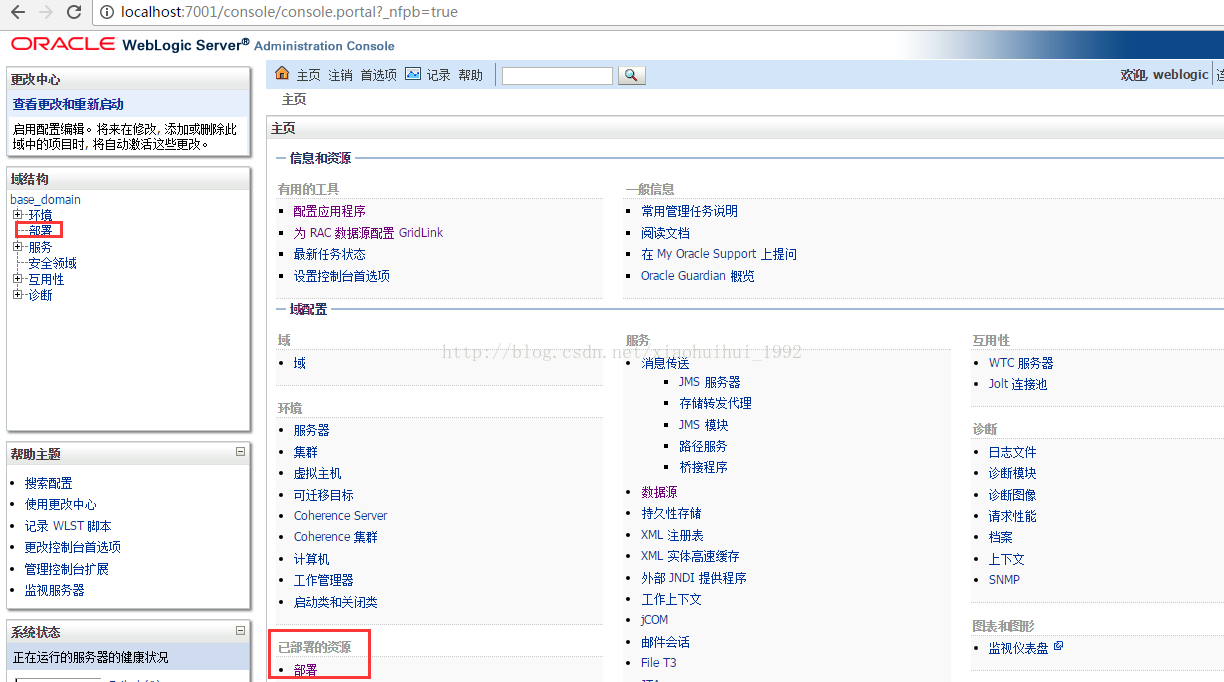Open 外部 JNDI 提供程序 link
Screen dimensions: 1224x682
693,578
